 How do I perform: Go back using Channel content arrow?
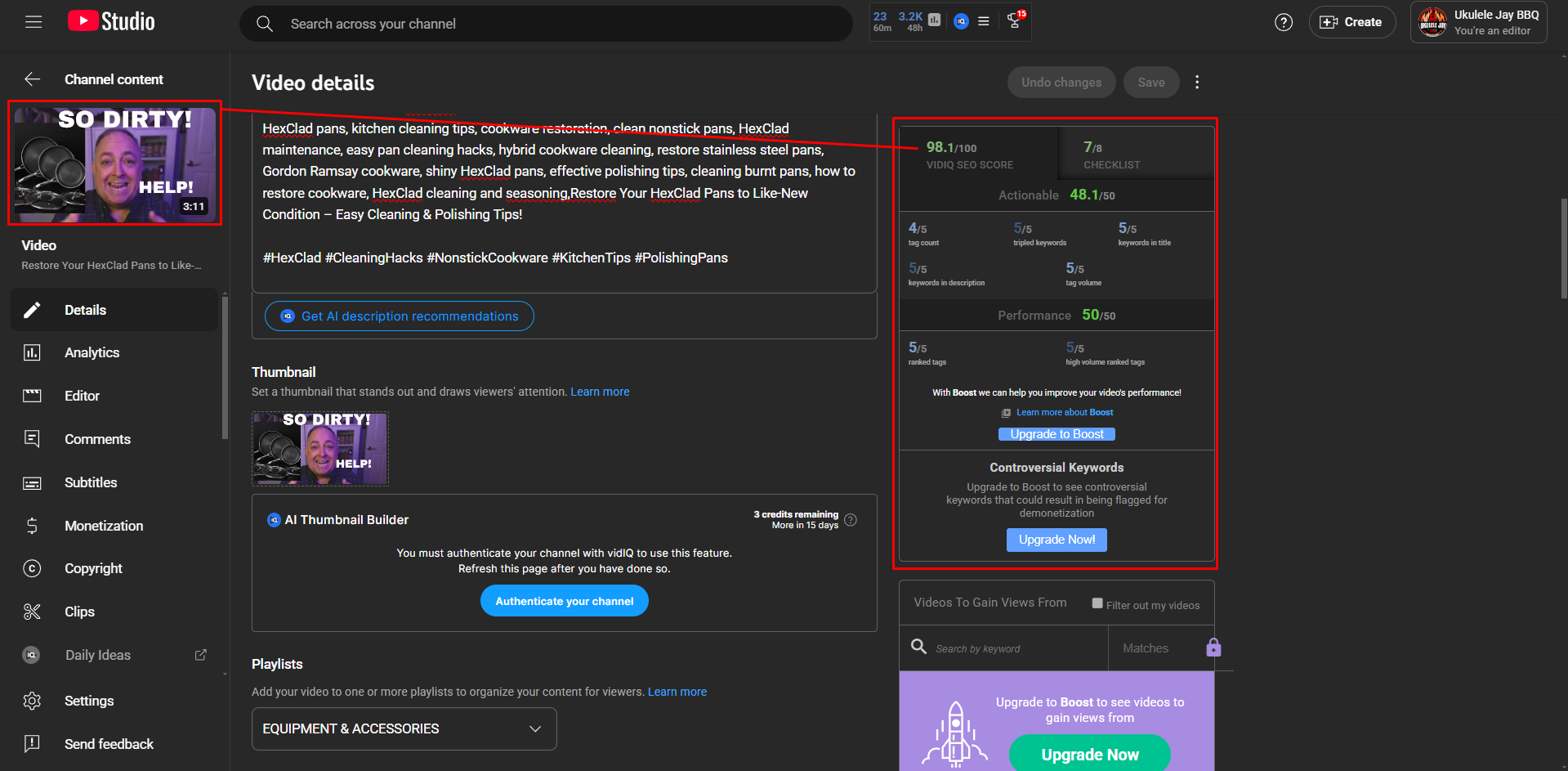tap(33, 79)
